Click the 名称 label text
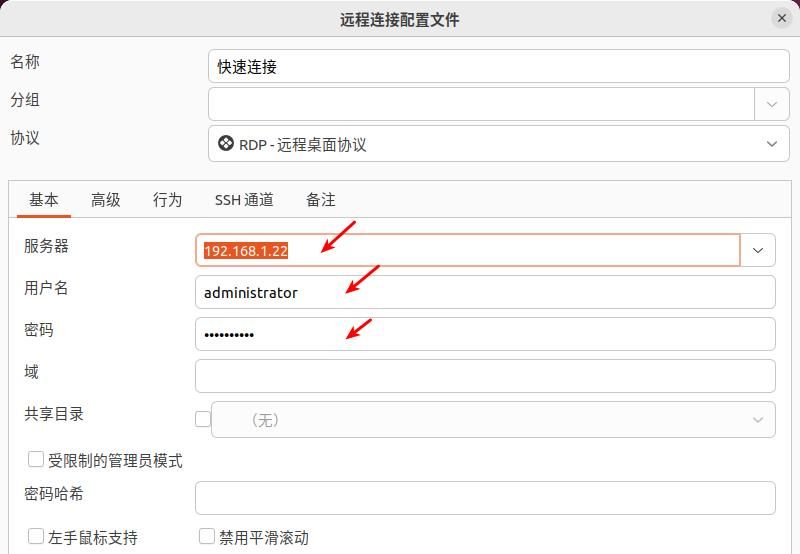 24,62
